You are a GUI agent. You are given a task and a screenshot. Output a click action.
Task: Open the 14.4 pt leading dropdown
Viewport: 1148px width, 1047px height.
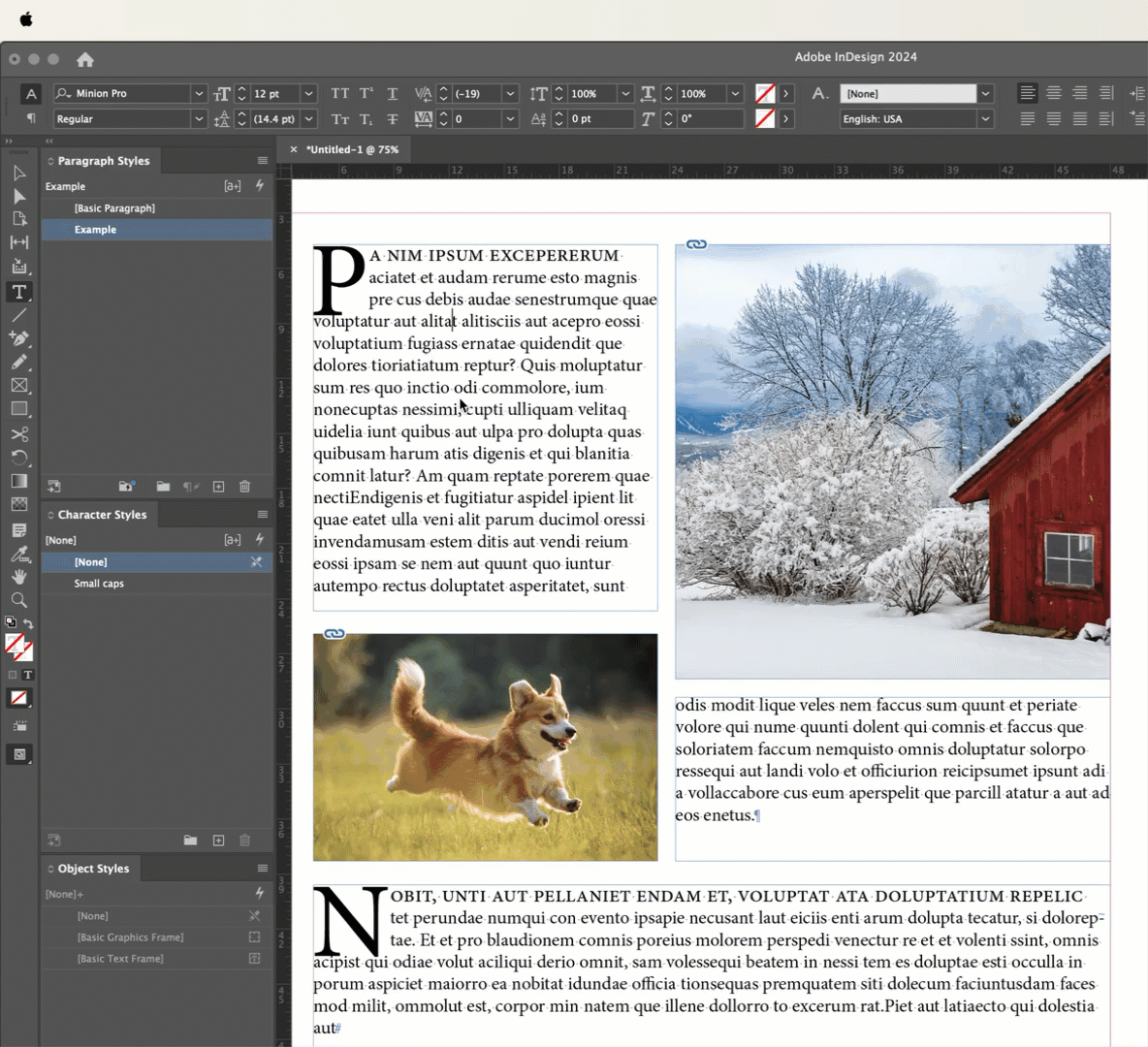[x=309, y=118]
